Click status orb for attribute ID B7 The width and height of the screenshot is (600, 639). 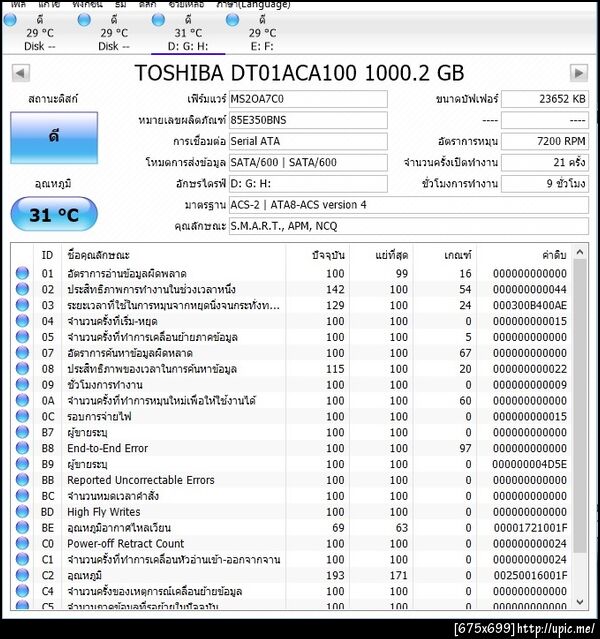pyautogui.click(x=22, y=432)
